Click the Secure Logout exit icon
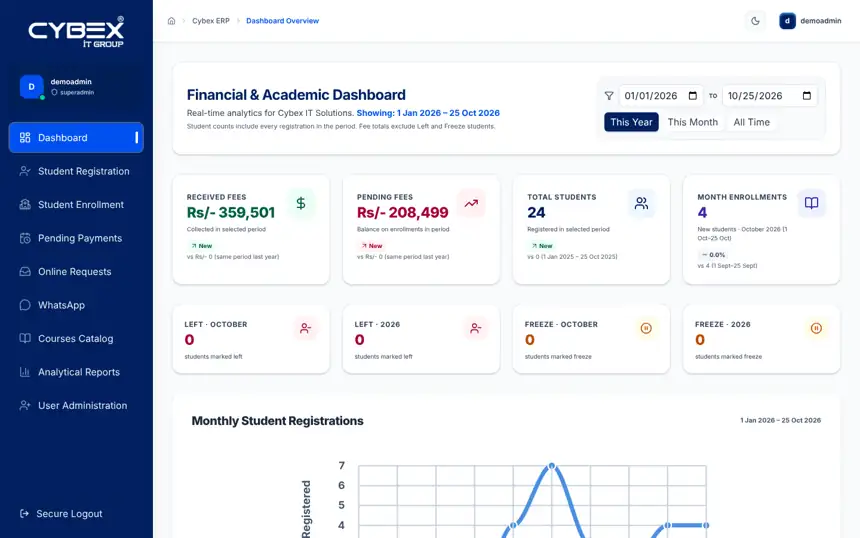Screen dimensions: 860x538 pyautogui.click(x=24, y=514)
